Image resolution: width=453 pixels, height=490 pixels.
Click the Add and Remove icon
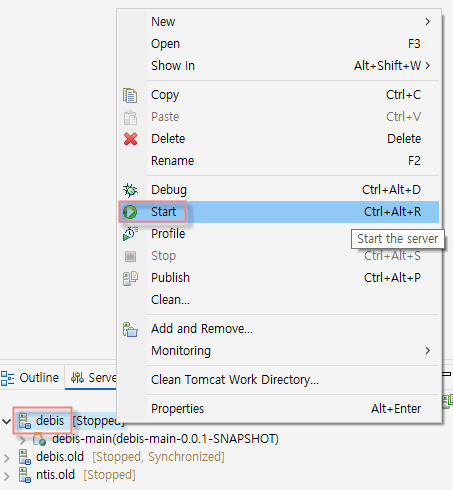coord(130,329)
